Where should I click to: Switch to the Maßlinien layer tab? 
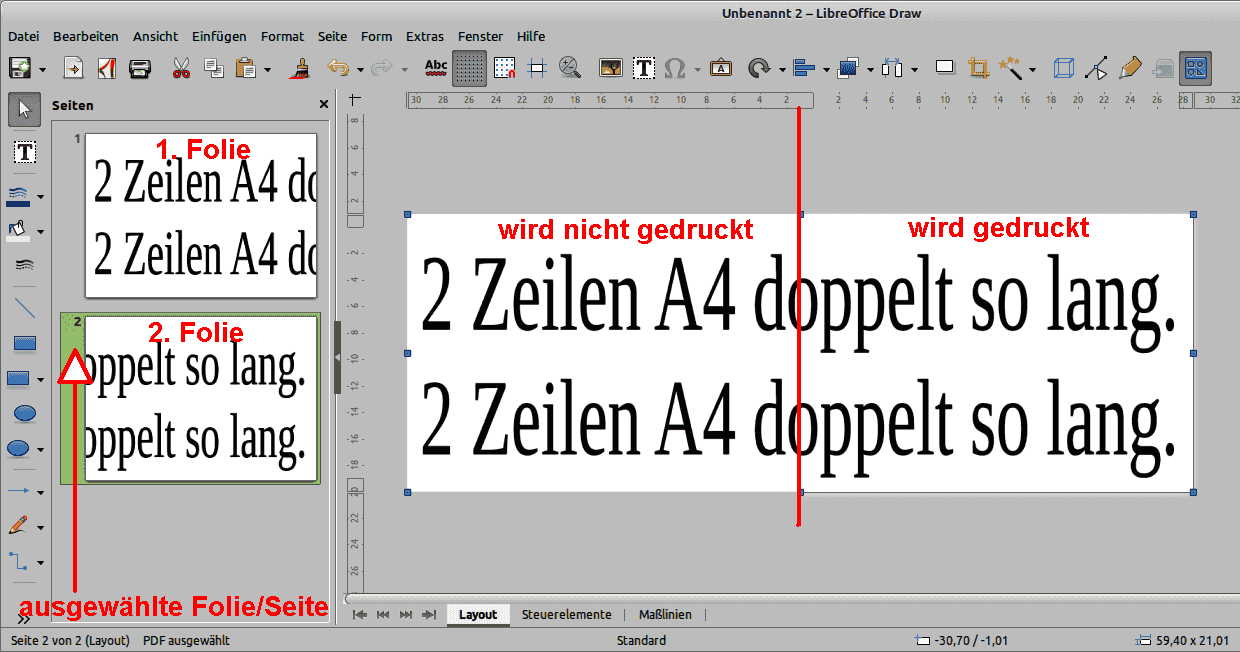(665, 614)
